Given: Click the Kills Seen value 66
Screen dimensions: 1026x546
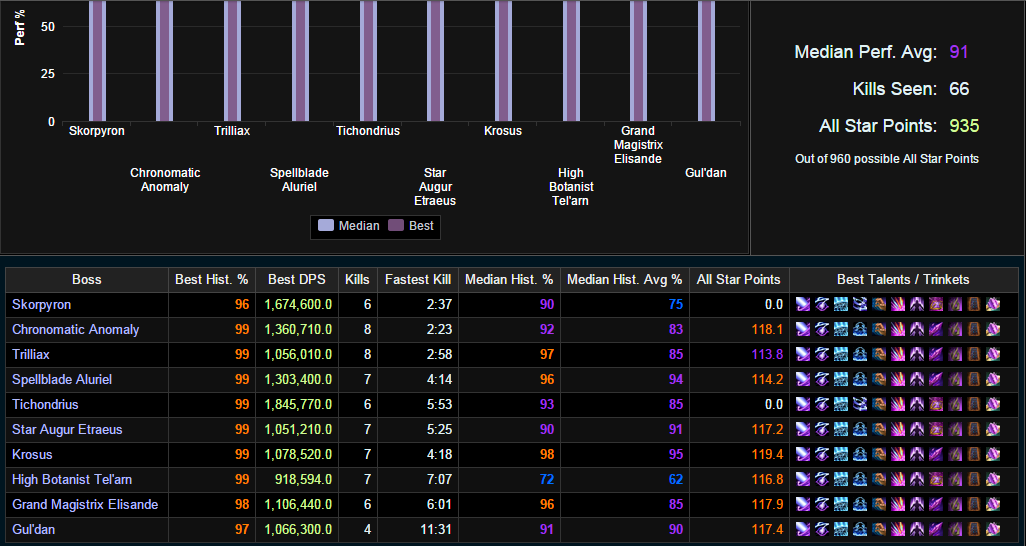Looking at the screenshot, I should [959, 89].
